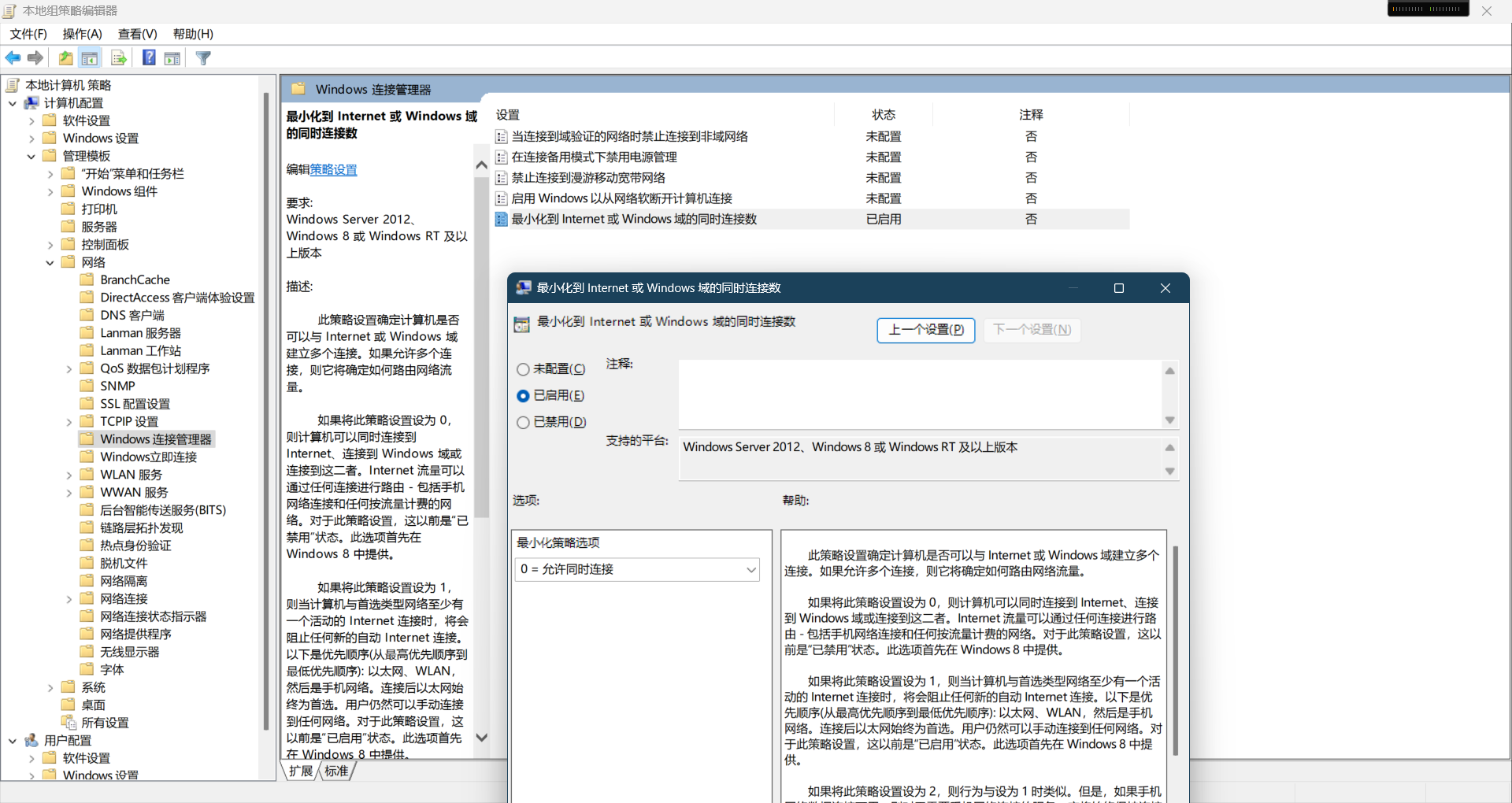1512x803 pixels.
Task: Click the 本地计算机 策略 root icon
Action: pyautogui.click(x=11, y=85)
